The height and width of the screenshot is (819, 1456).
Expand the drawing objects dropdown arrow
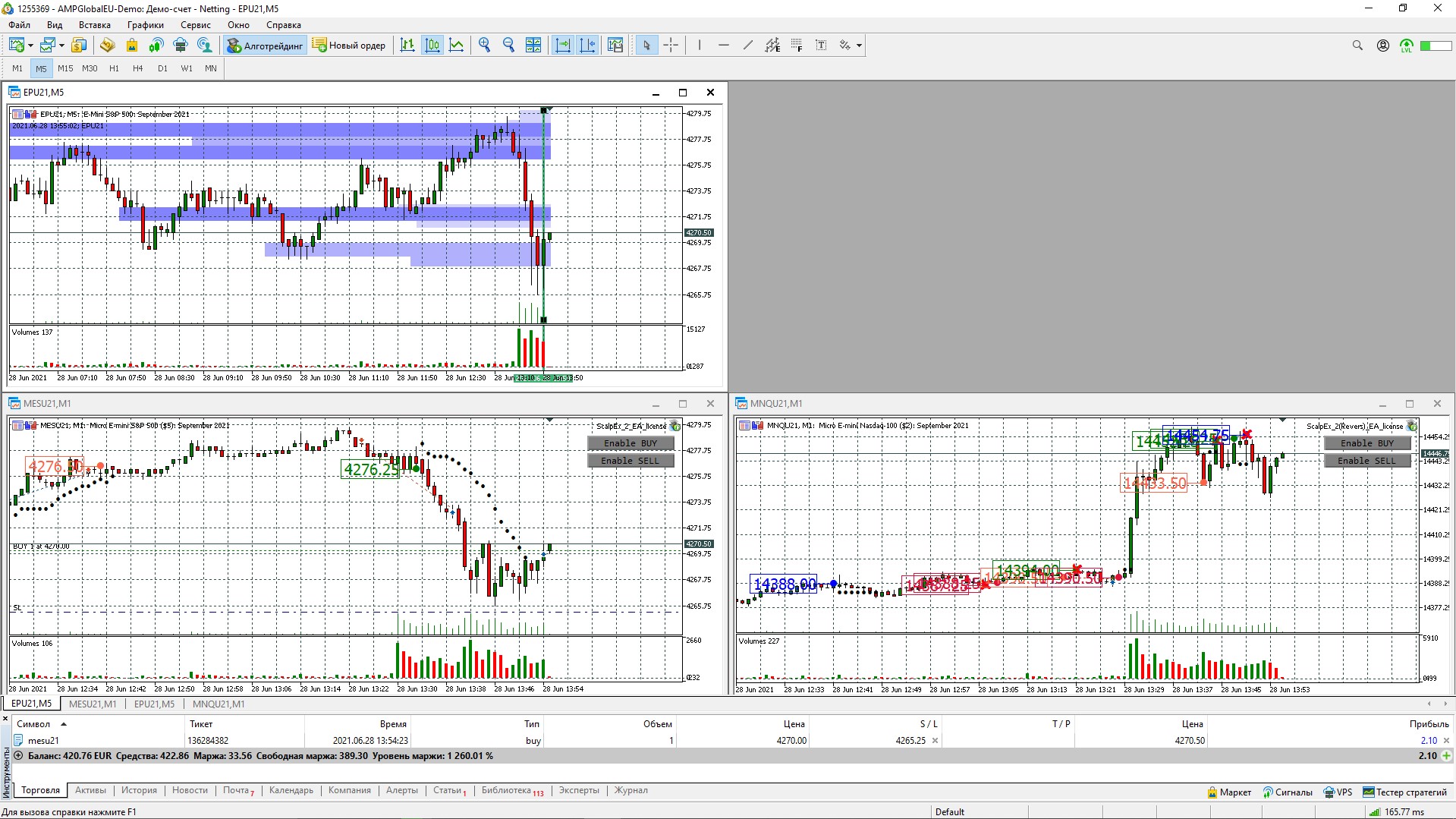(x=859, y=46)
